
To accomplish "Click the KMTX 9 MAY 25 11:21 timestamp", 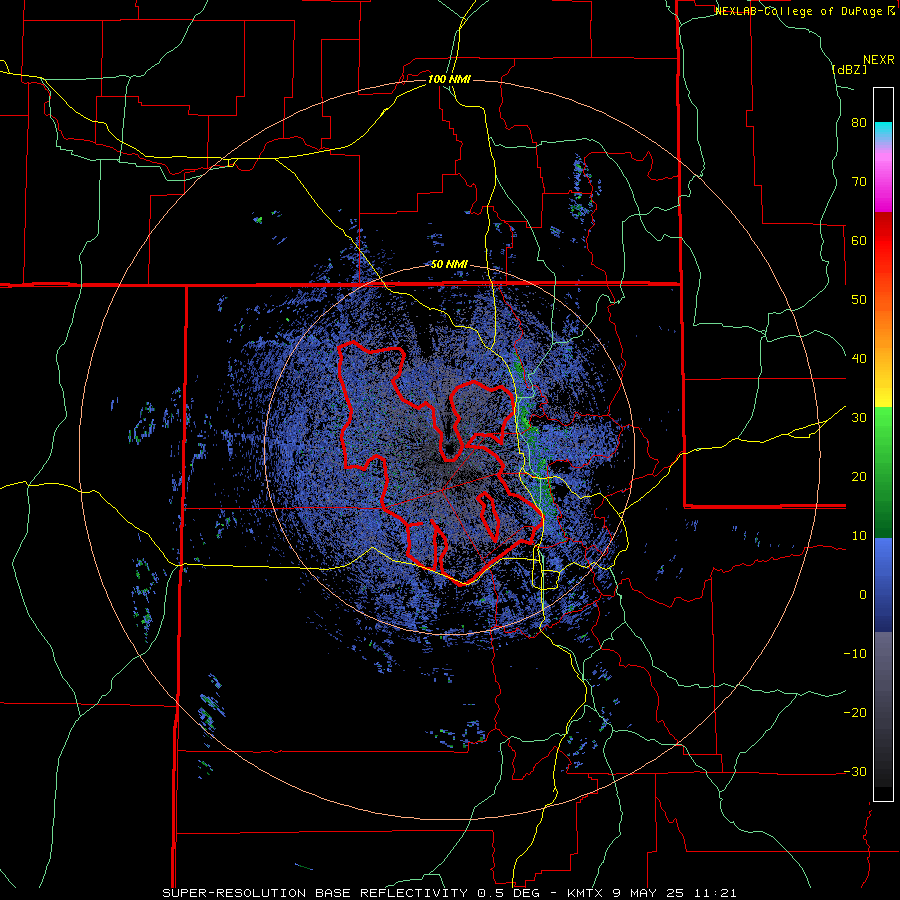I will (651, 893).
